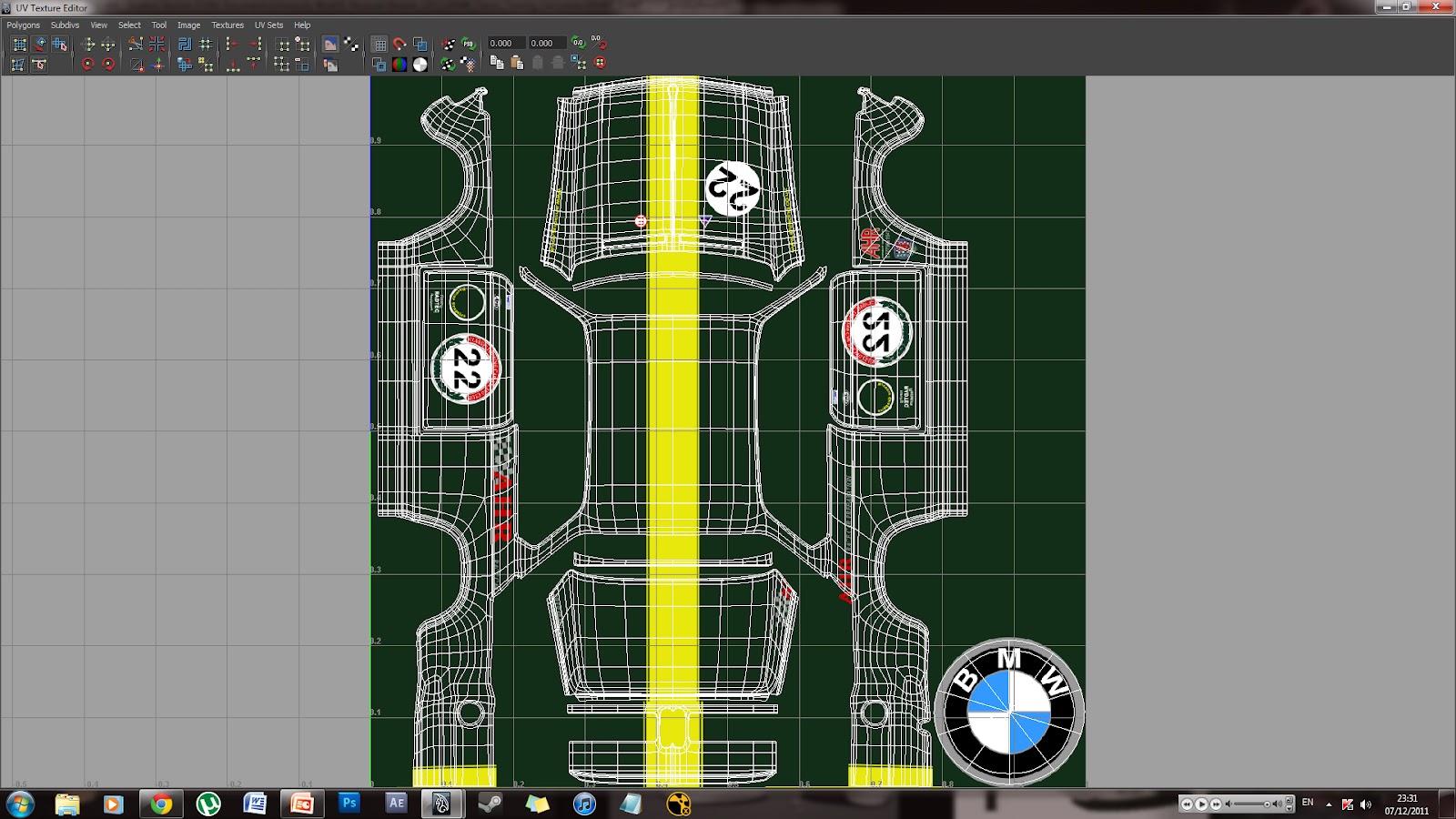The height and width of the screenshot is (819, 1456).
Task: Enable pixel snapping with the magnet icon
Action: pos(399,43)
